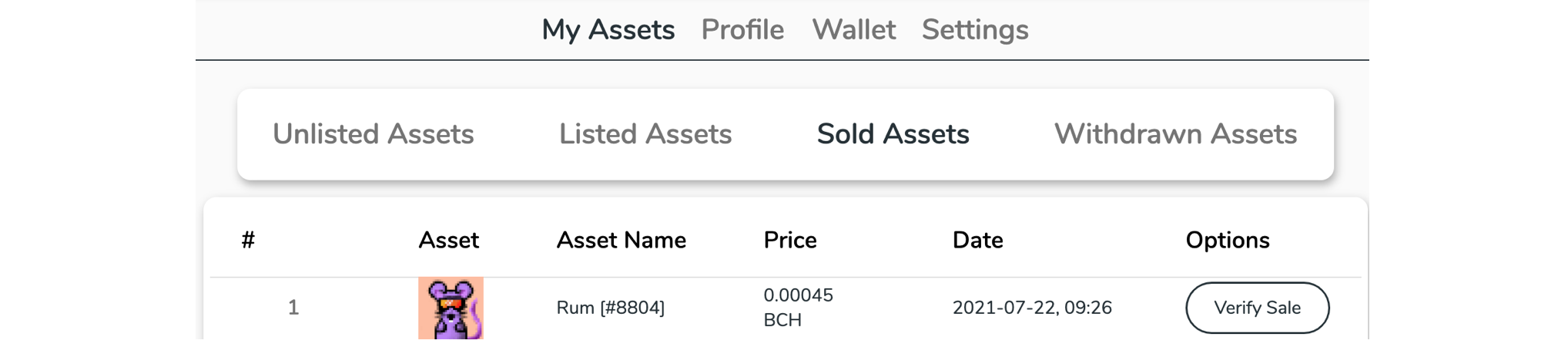Viewport: 1568px width, 347px height.
Task: Open the purple mouse asset thumbnail
Action: click(451, 308)
